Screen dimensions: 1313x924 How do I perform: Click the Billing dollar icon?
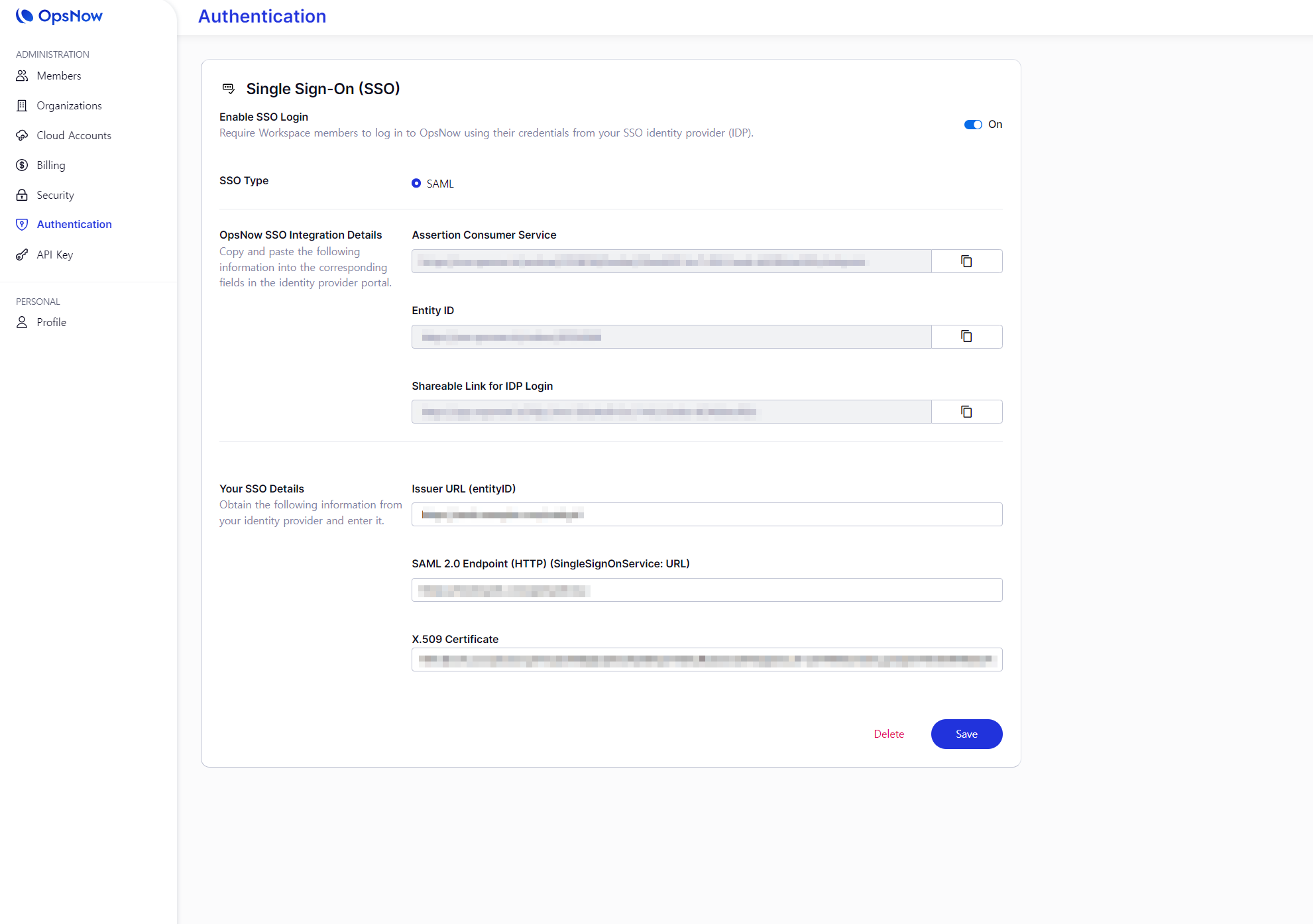point(22,165)
